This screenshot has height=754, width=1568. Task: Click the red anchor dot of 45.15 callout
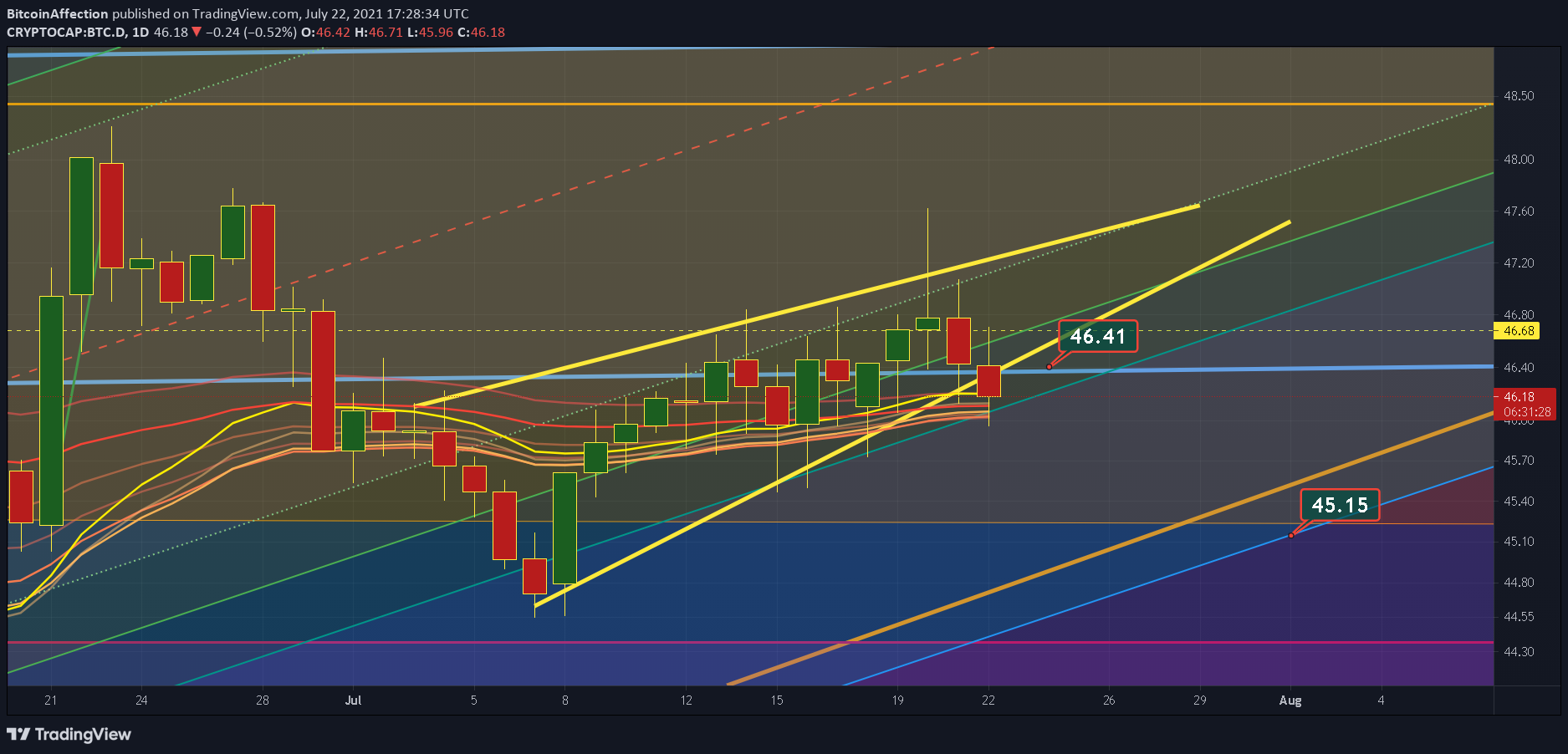[1291, 535]
